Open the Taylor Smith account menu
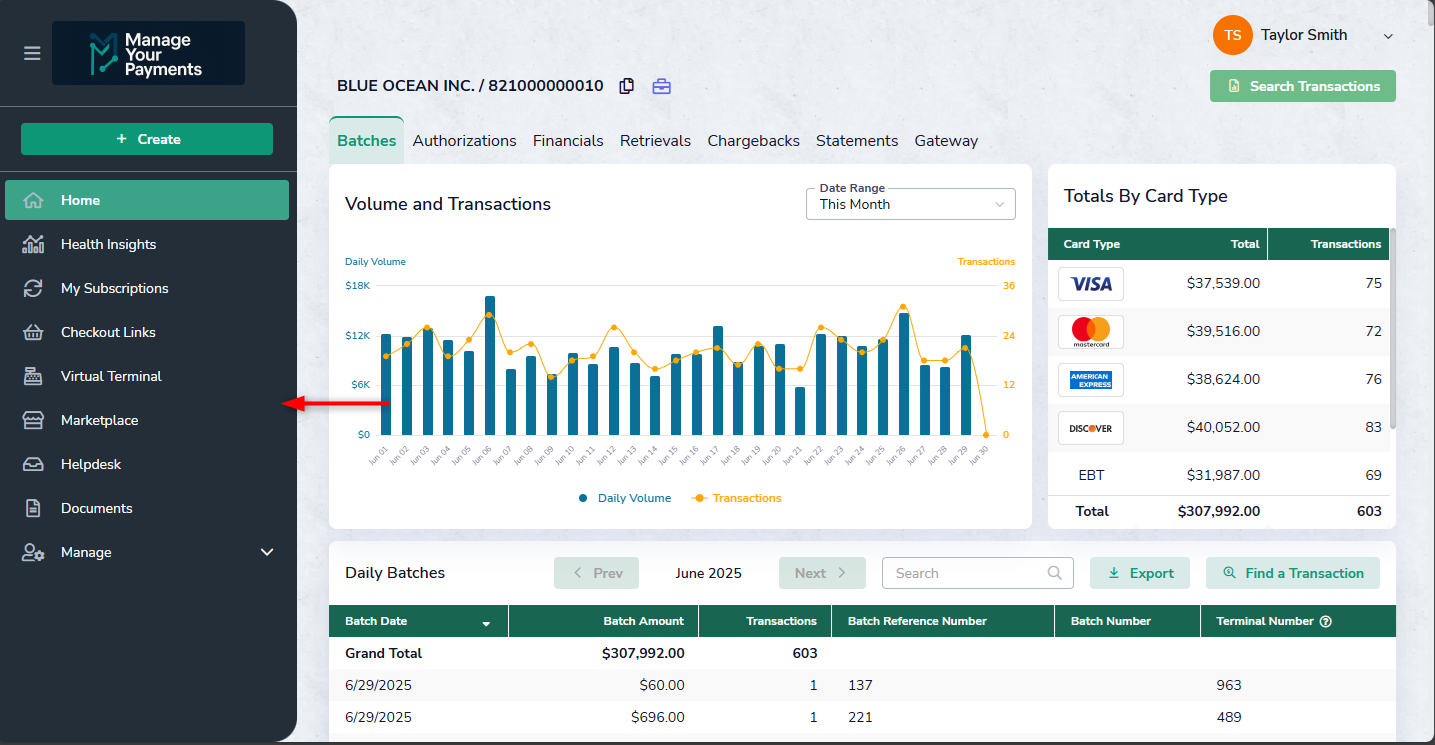 click(1303, 35)
